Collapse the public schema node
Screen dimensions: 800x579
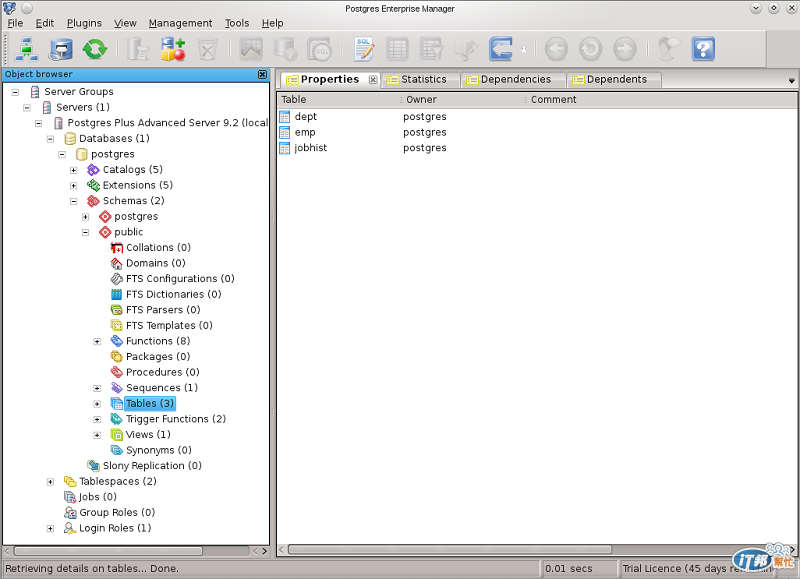[85, 233]
